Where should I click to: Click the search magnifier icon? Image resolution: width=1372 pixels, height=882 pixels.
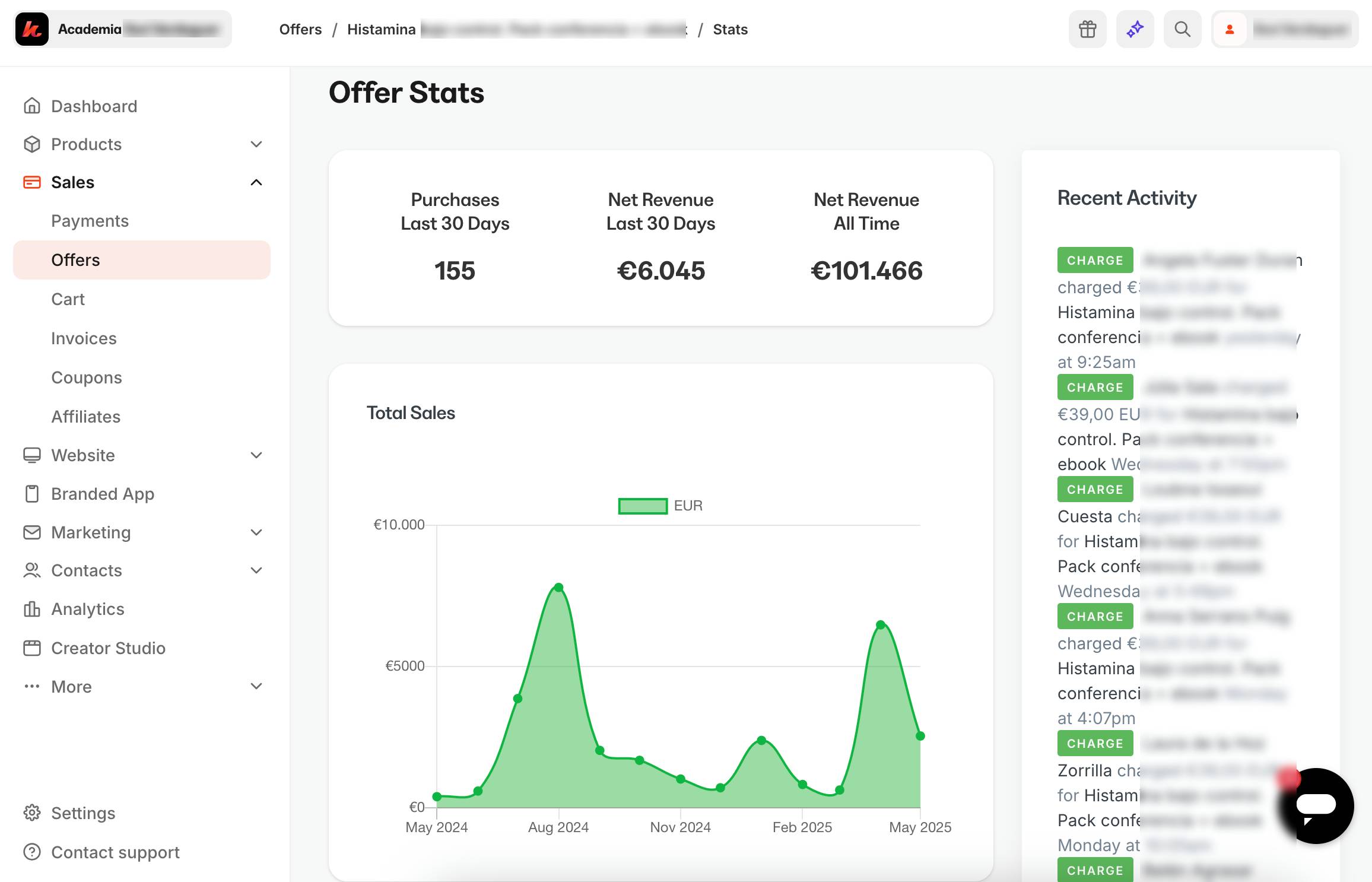[x=1182, y=29]
